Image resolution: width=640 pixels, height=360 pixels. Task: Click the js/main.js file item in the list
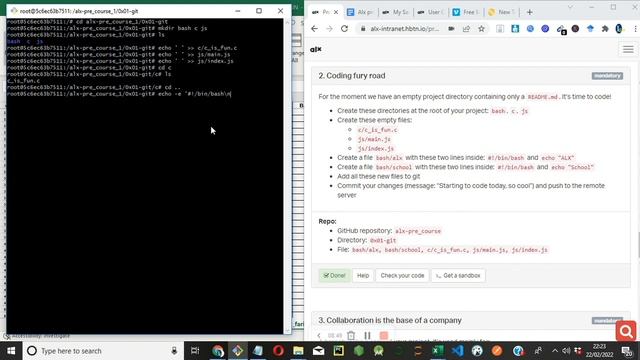pos(374,139)
